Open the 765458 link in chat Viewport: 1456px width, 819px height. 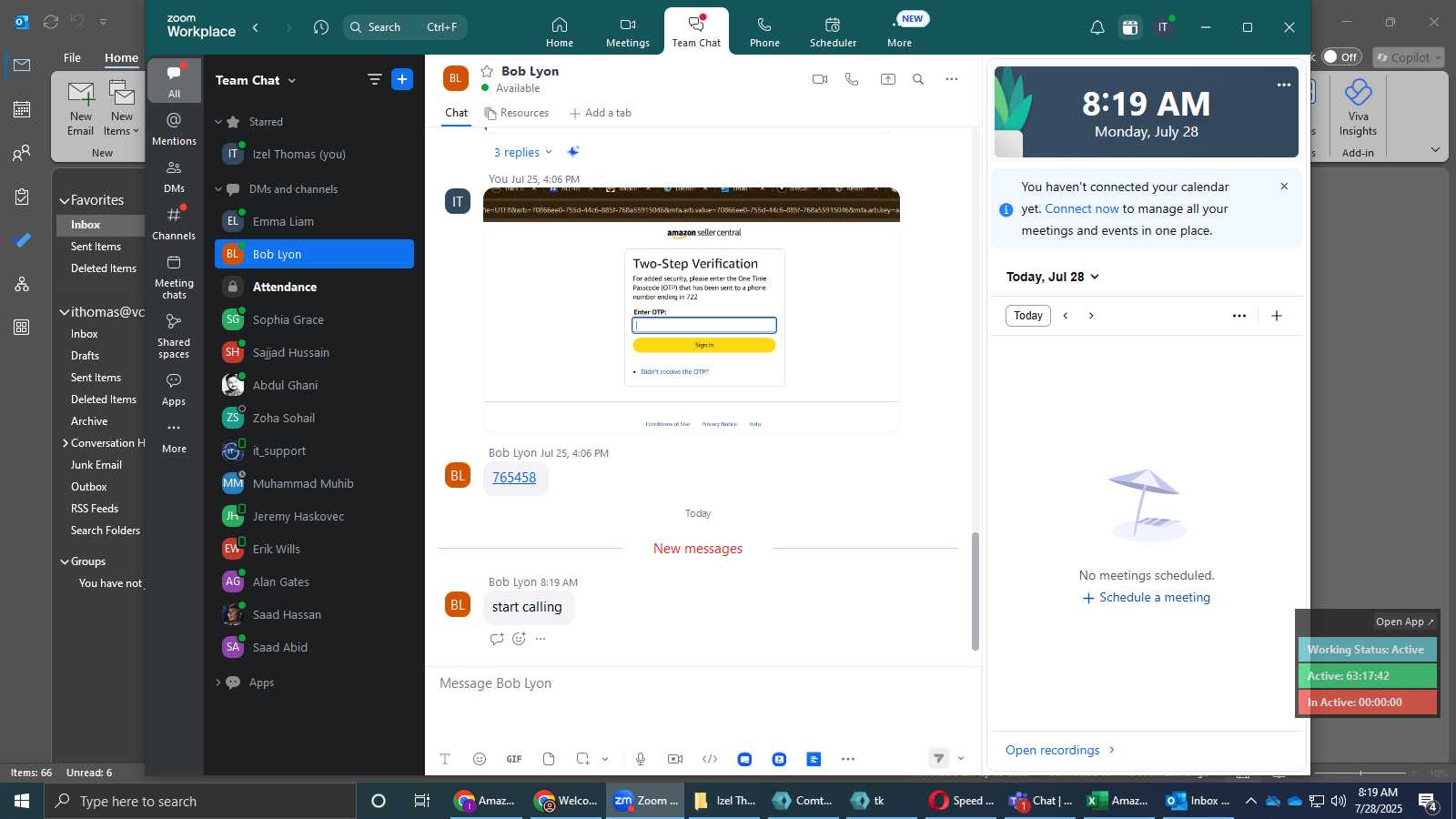point(514,477)
